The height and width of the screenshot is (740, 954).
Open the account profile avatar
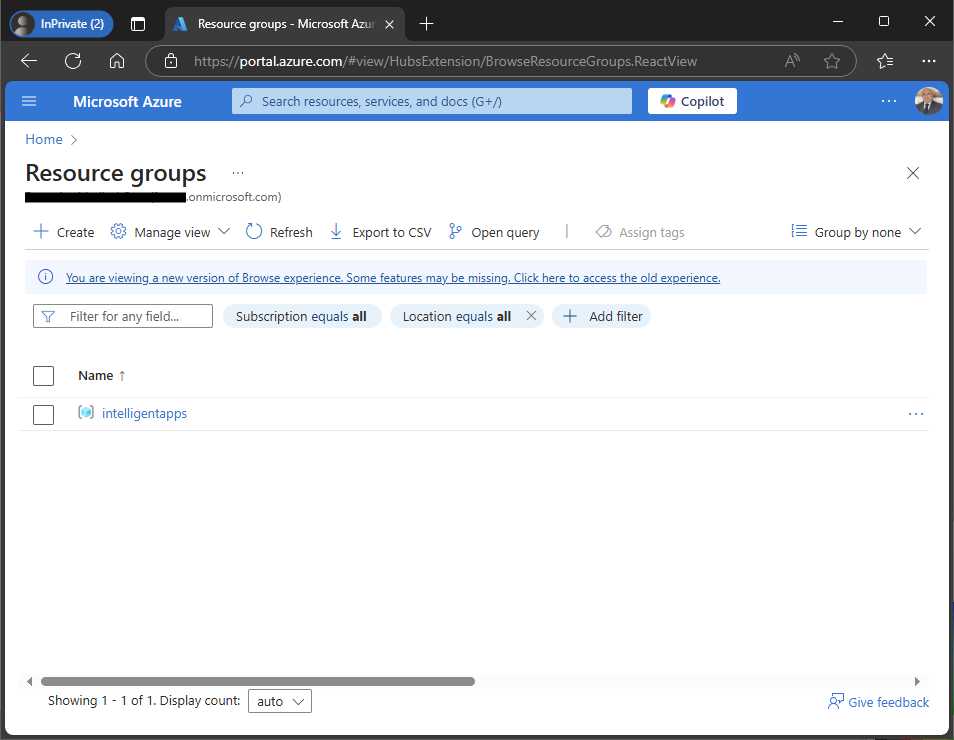(928, 101)
